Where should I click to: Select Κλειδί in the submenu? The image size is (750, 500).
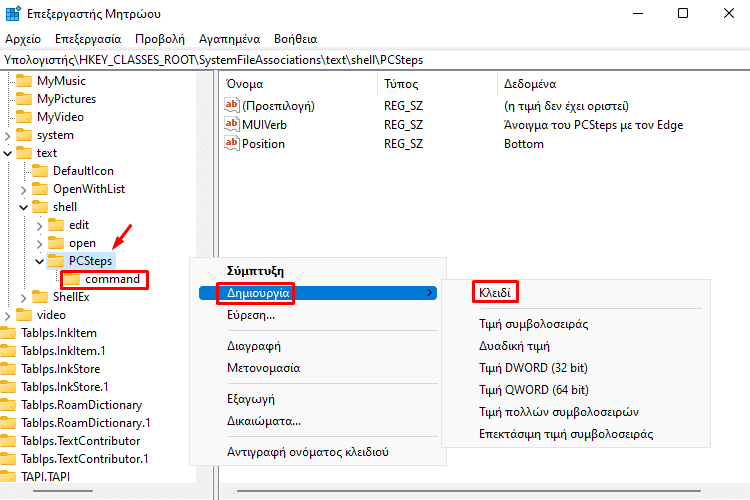[576, 292]
